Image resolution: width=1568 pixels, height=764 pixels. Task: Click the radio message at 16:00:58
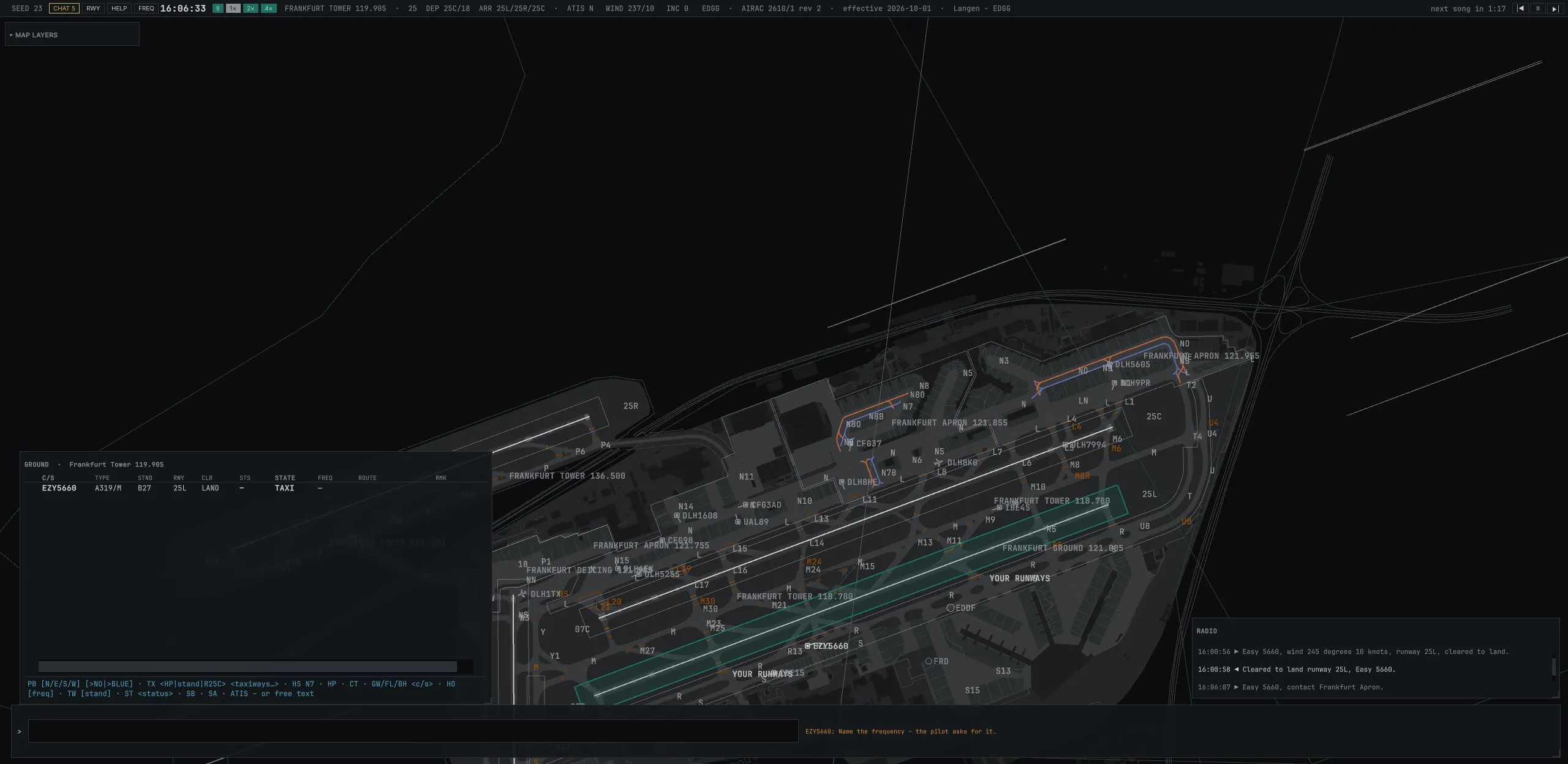[1297, 669]
